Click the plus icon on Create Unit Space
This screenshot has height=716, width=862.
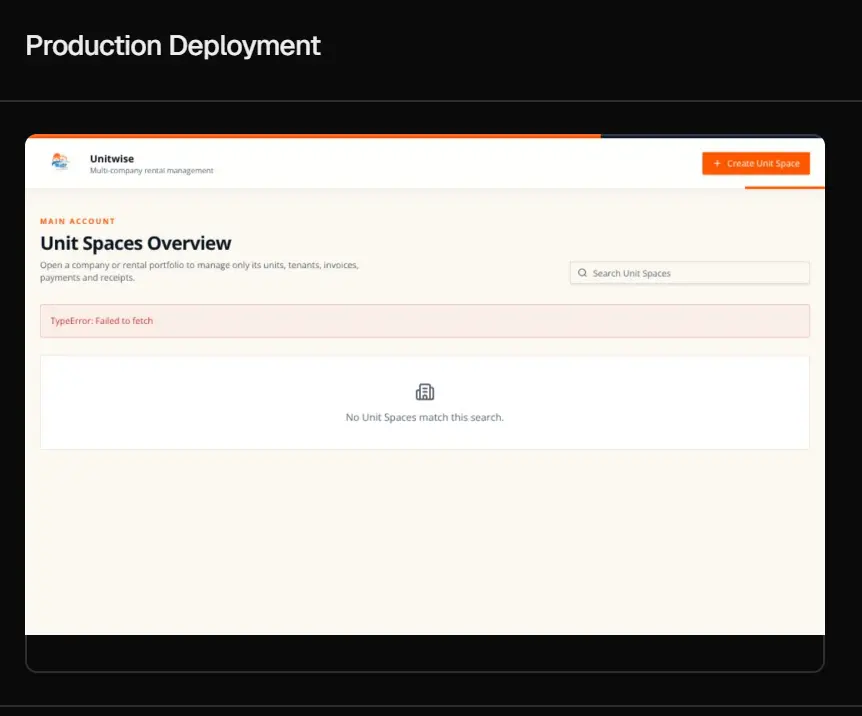(717, 163)
